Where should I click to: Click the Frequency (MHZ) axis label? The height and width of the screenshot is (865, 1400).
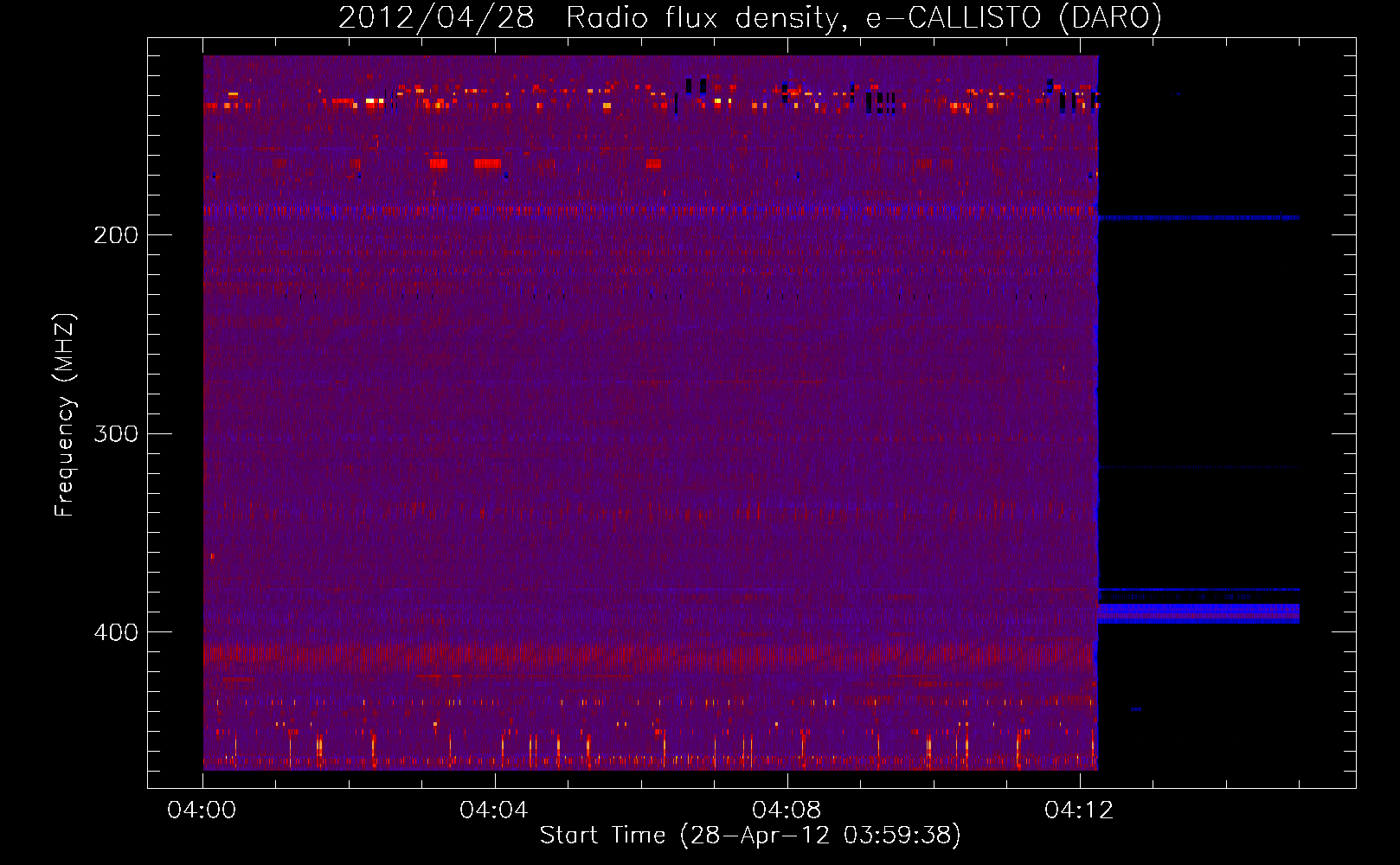[65, 415]
